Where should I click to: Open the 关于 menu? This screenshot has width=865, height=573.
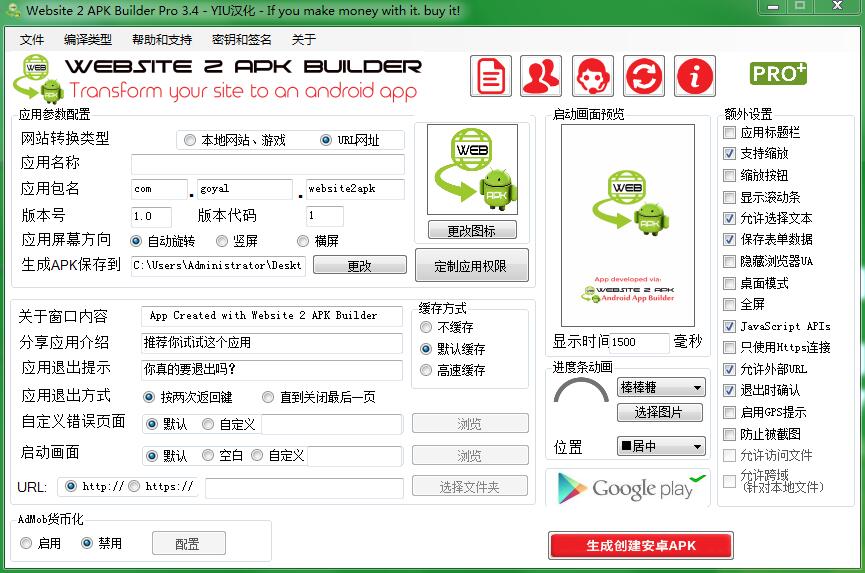(x=303, y=40)
